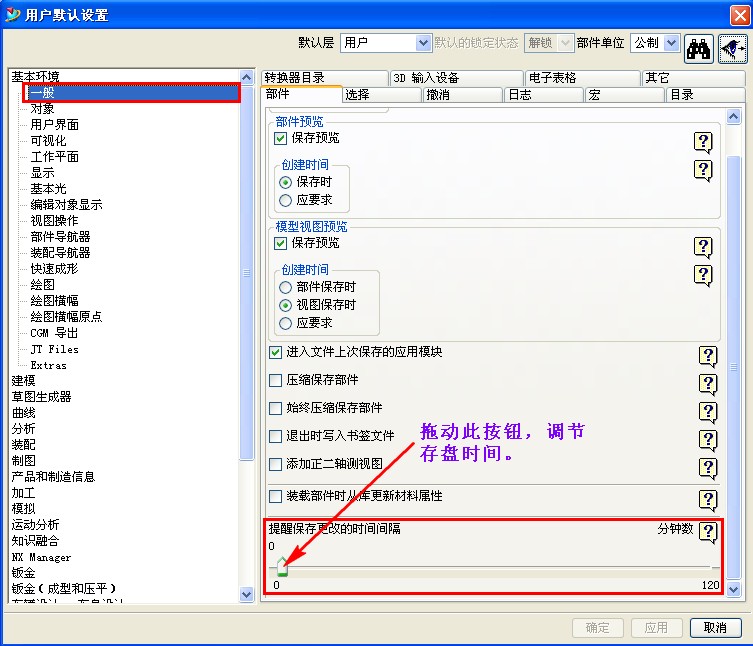Open help for 进入文件上次保存的应用模块
The height and width of the screenshot is (646, 753).
coord(708,356)
